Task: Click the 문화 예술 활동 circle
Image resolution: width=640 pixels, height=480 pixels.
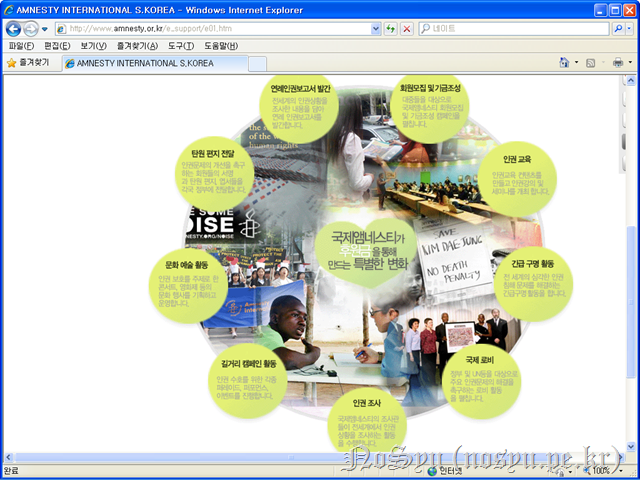Action: (182, 285)
